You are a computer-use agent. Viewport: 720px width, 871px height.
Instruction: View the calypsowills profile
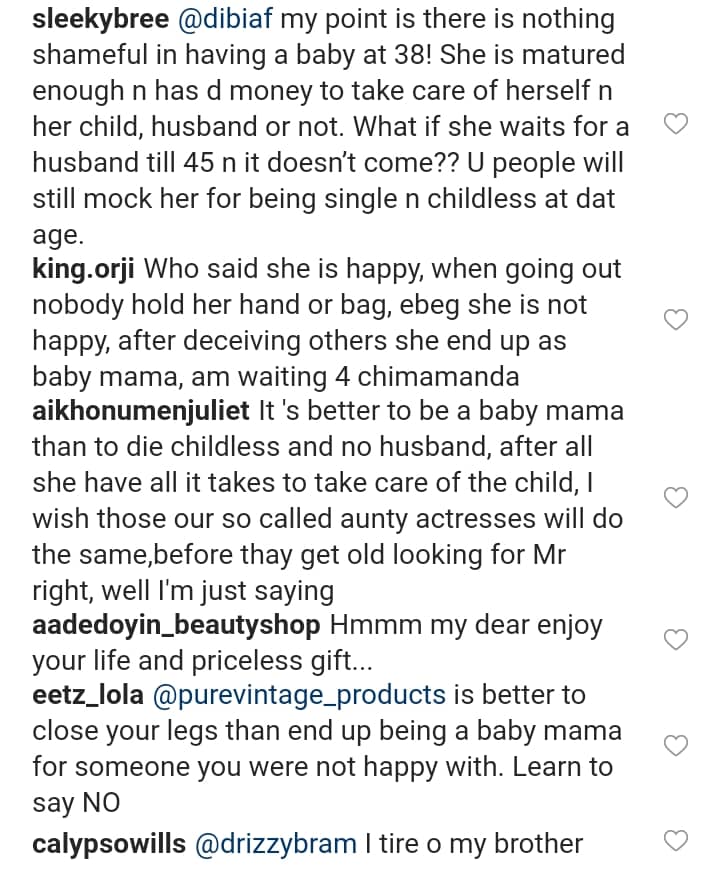(109, 844)
